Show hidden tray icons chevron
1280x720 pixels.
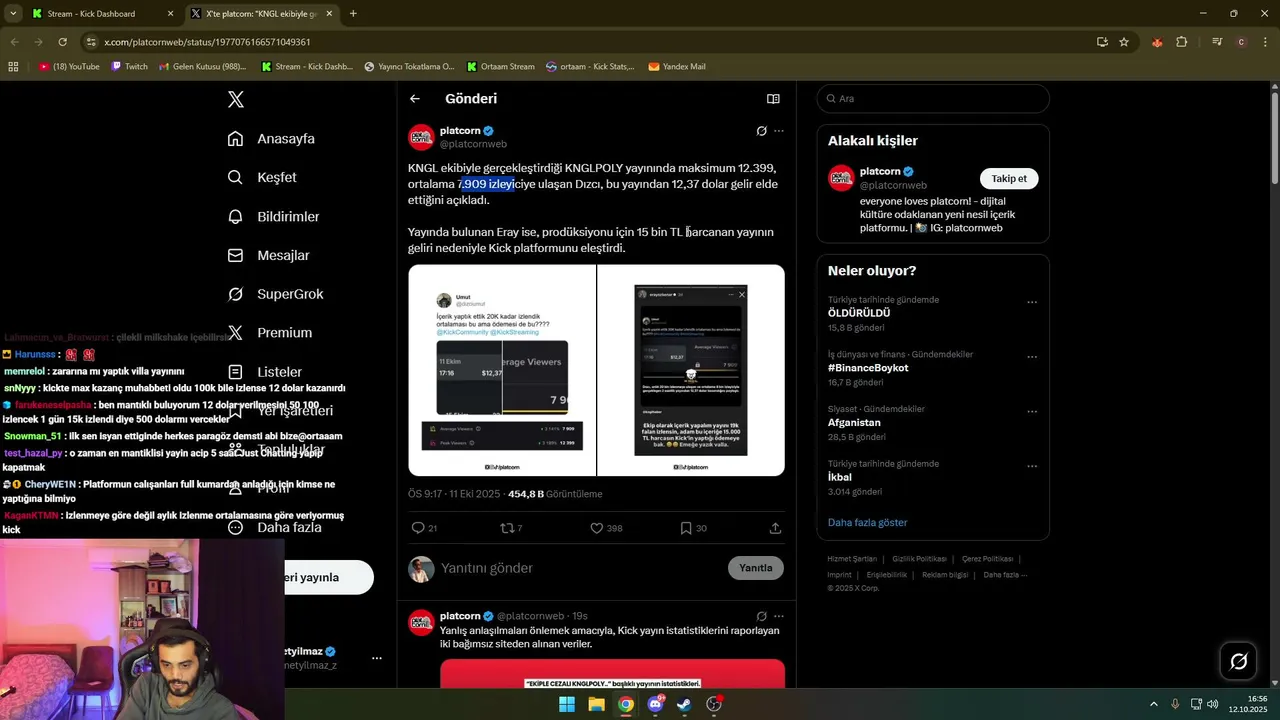click(x=1153, y=704)
